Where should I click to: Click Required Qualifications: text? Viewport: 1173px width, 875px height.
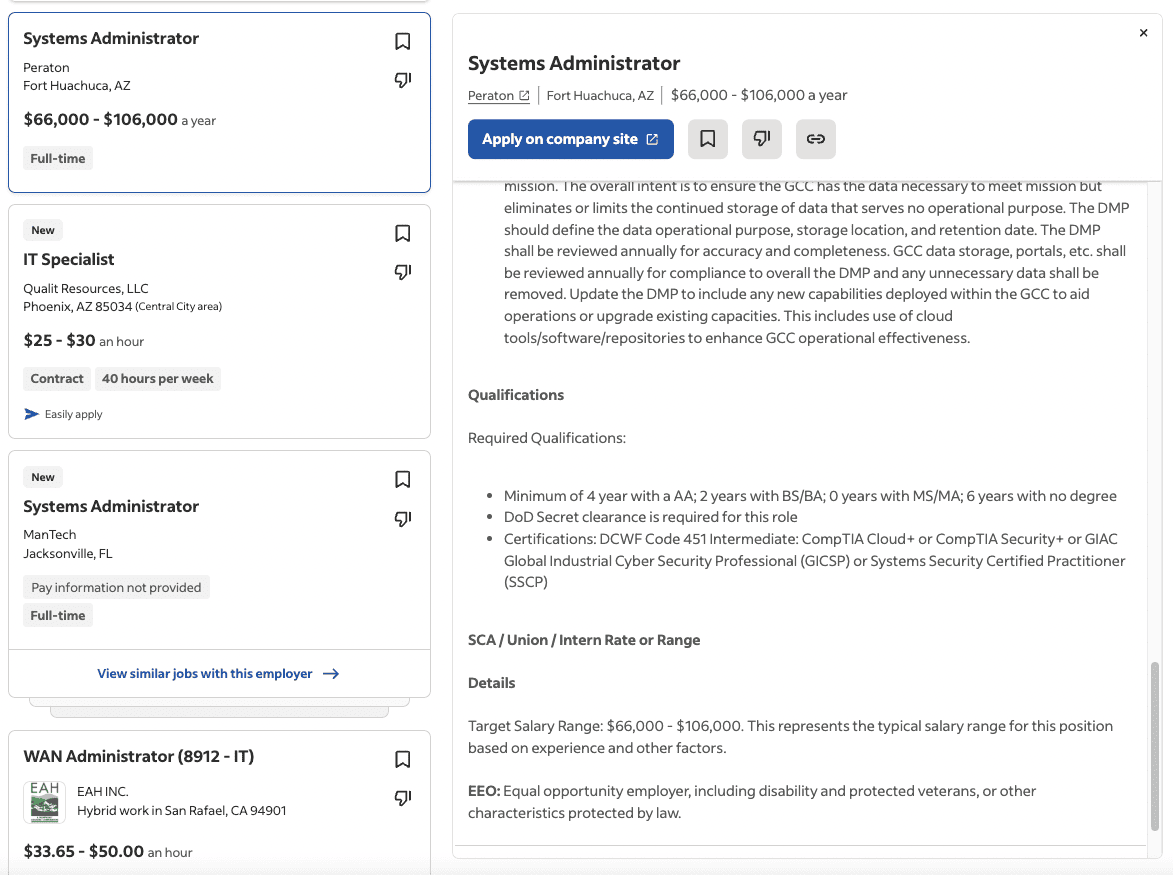[x=547, y=438]
